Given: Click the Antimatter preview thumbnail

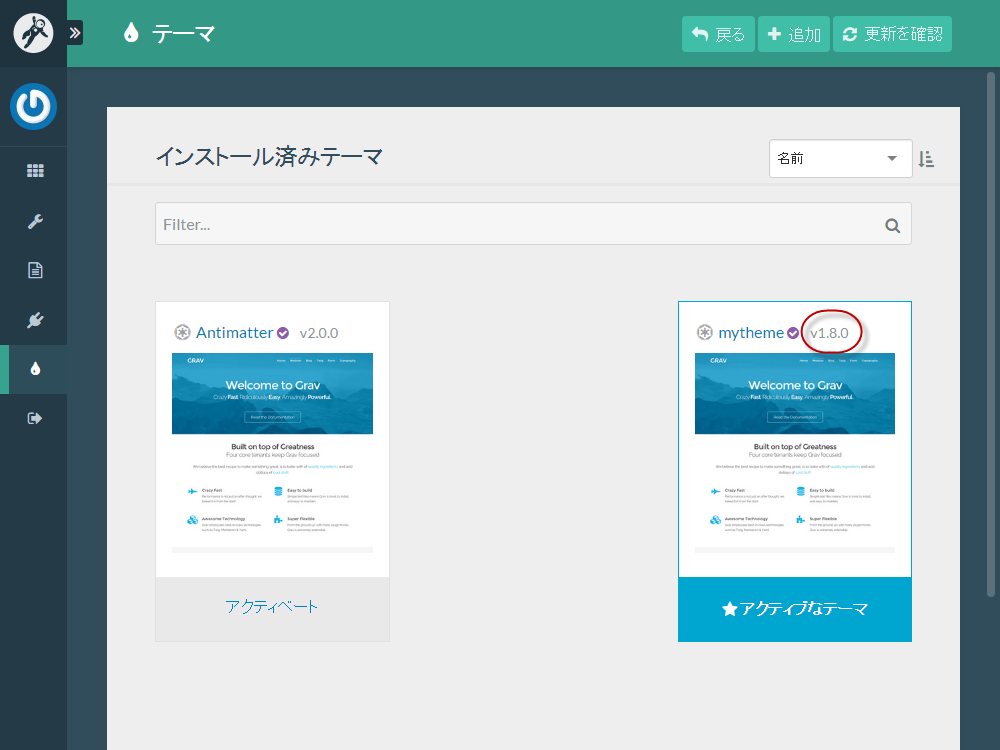Looking at the screenshot, I should (272, 452).
